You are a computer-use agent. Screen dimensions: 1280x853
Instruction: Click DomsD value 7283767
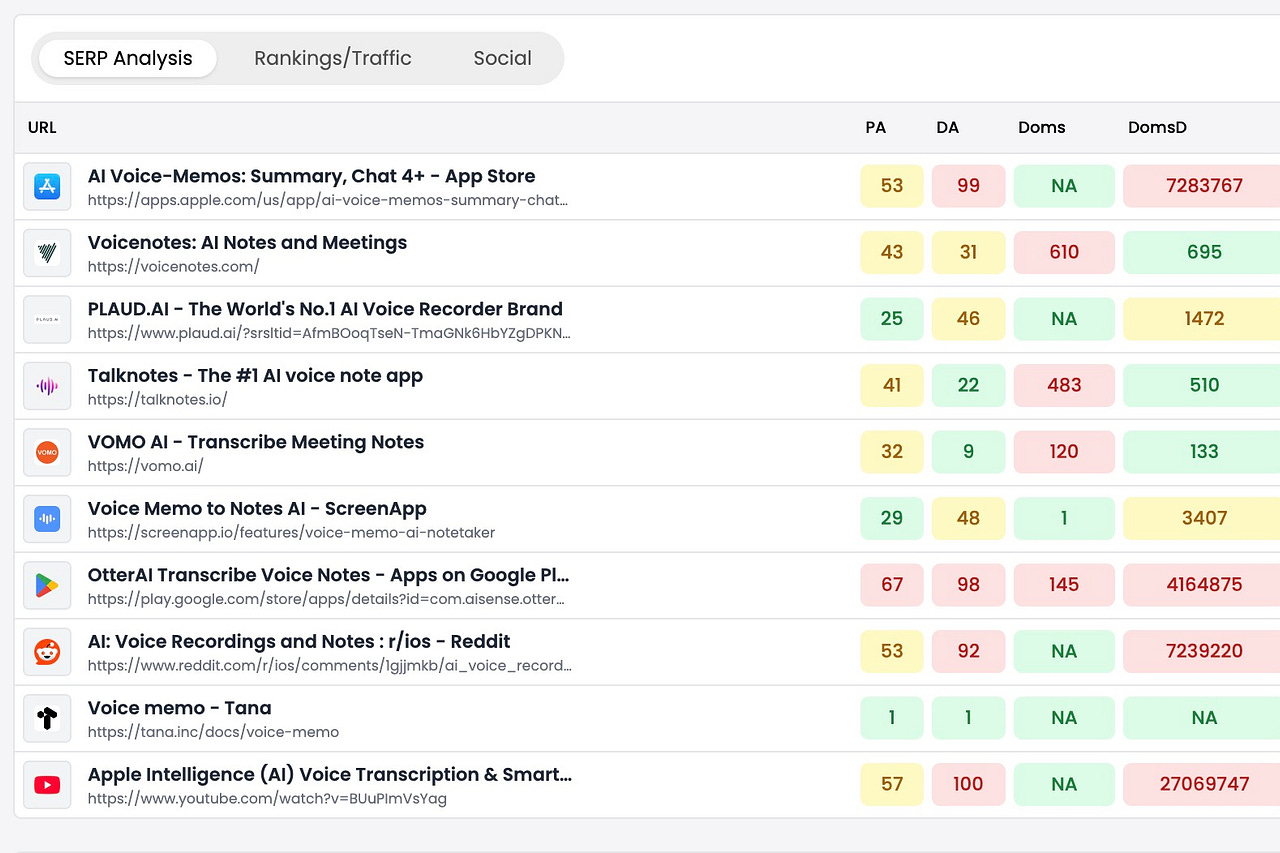click(1204, 186)
